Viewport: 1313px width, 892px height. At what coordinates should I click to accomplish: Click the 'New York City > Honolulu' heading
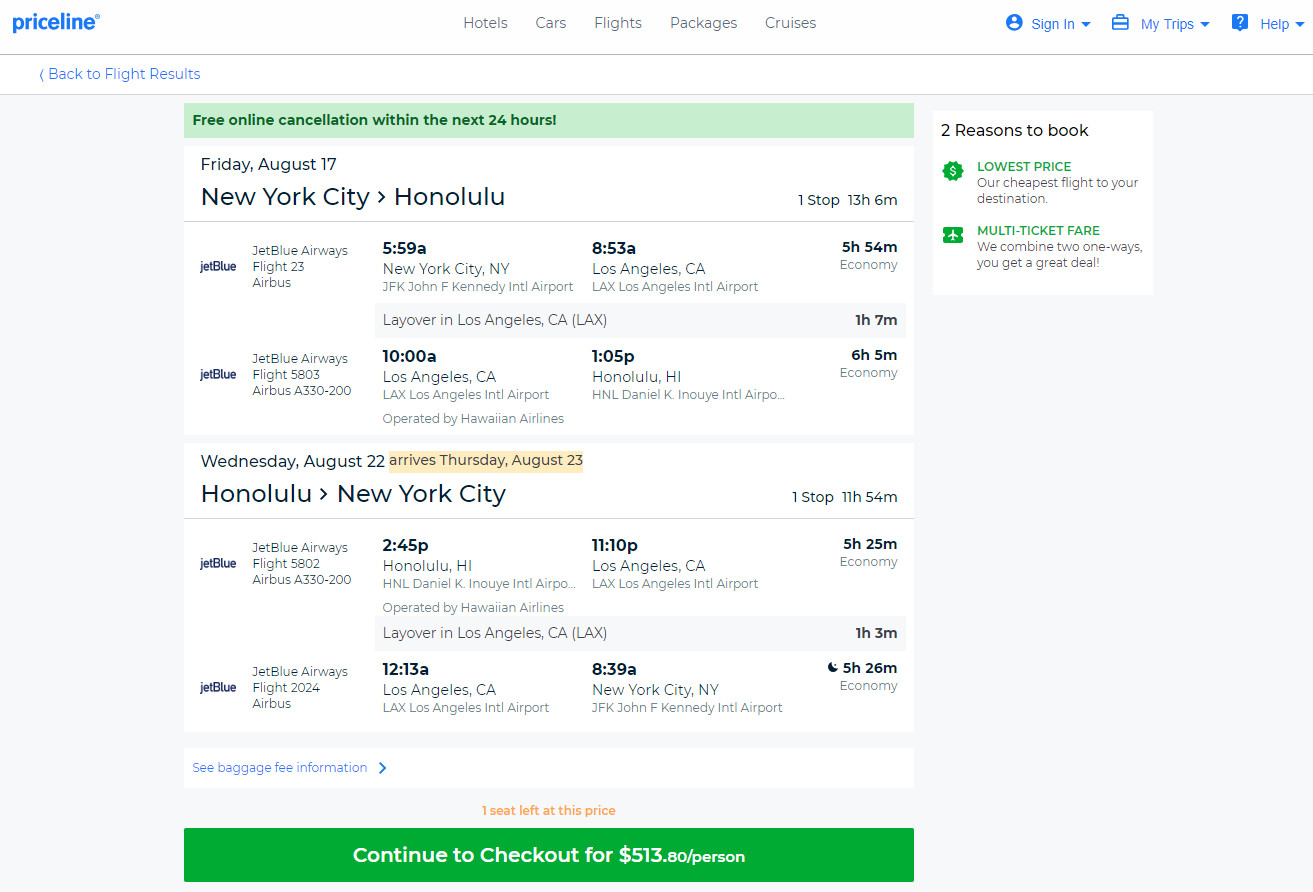353,196
